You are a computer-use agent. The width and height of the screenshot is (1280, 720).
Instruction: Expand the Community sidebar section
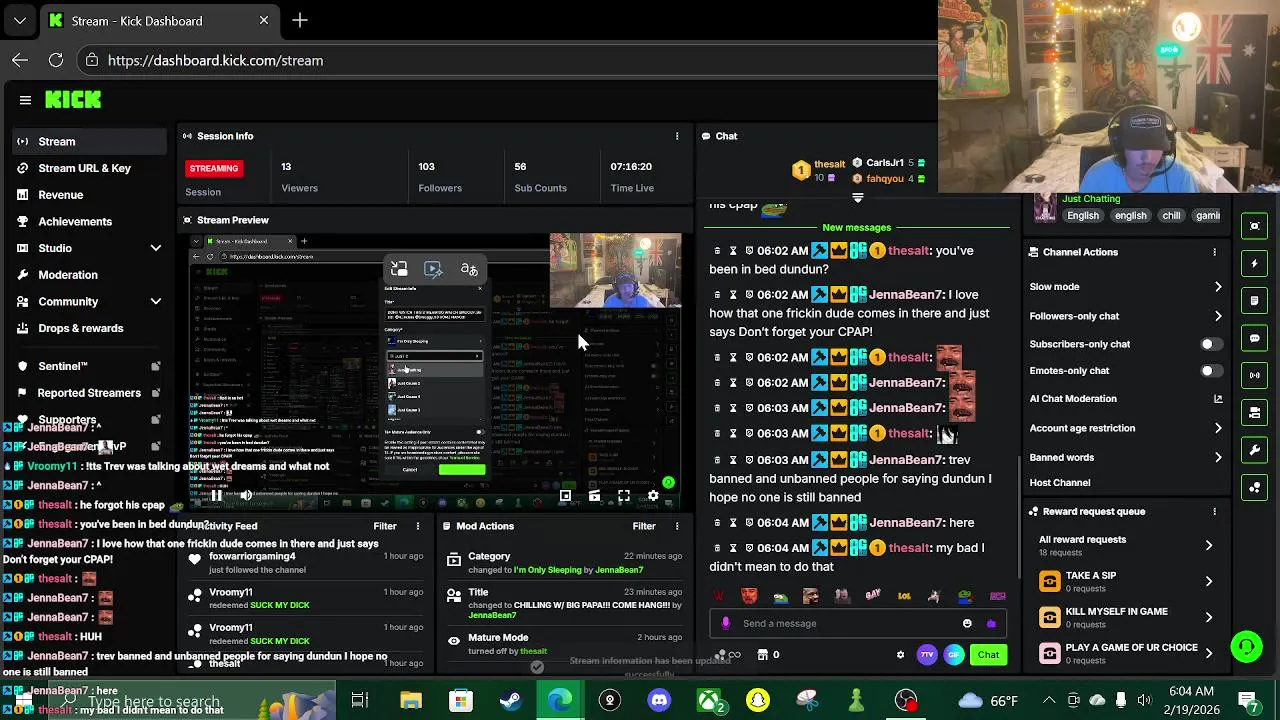(x=155, y=301)
